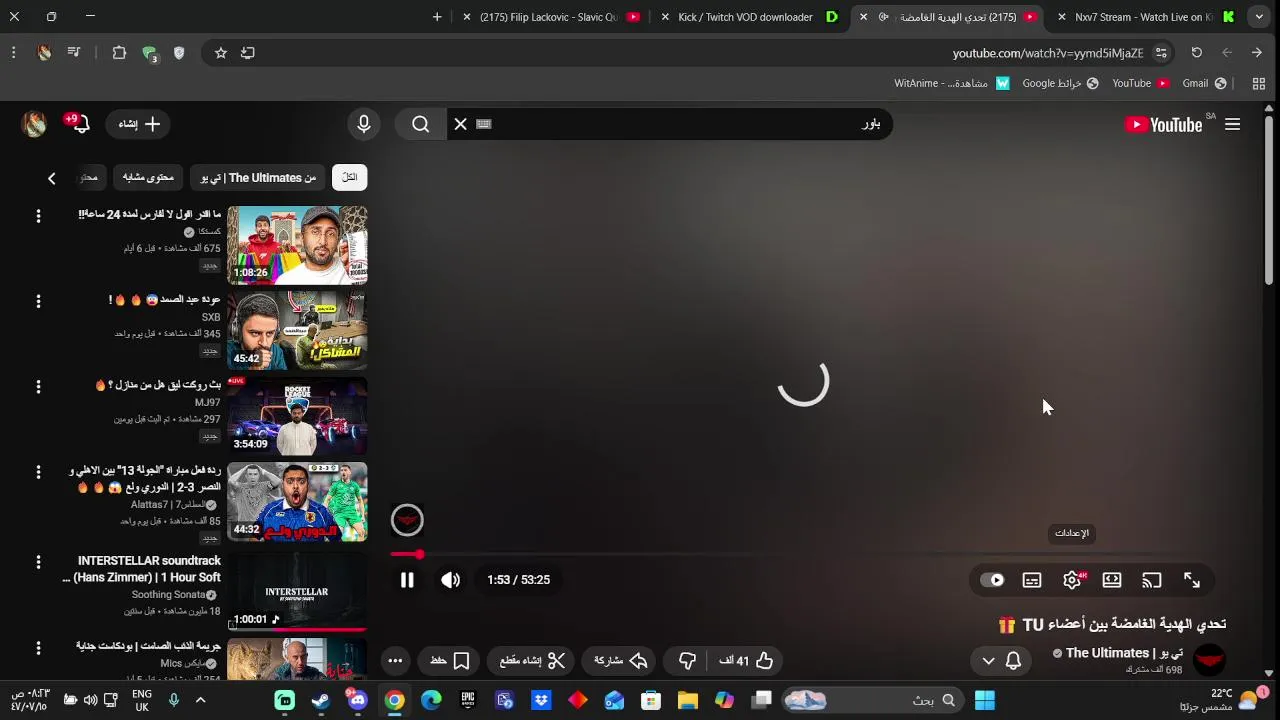Open the 1:08:26 video thumbnail
Image resolution: width=1280 pixels, height=720 pixels.
point(297,245)
